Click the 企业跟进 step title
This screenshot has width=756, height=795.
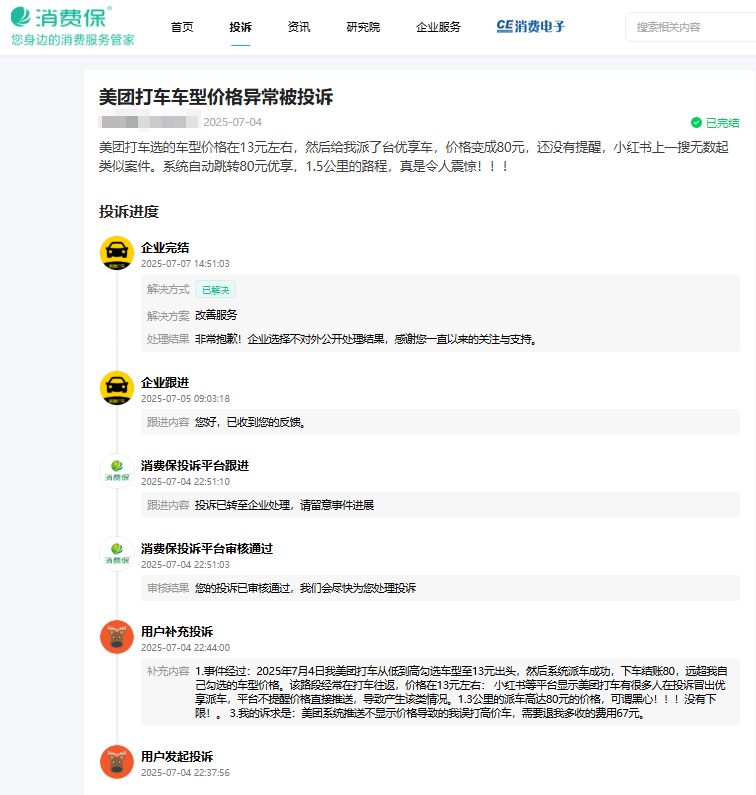[x=165, y=382]
